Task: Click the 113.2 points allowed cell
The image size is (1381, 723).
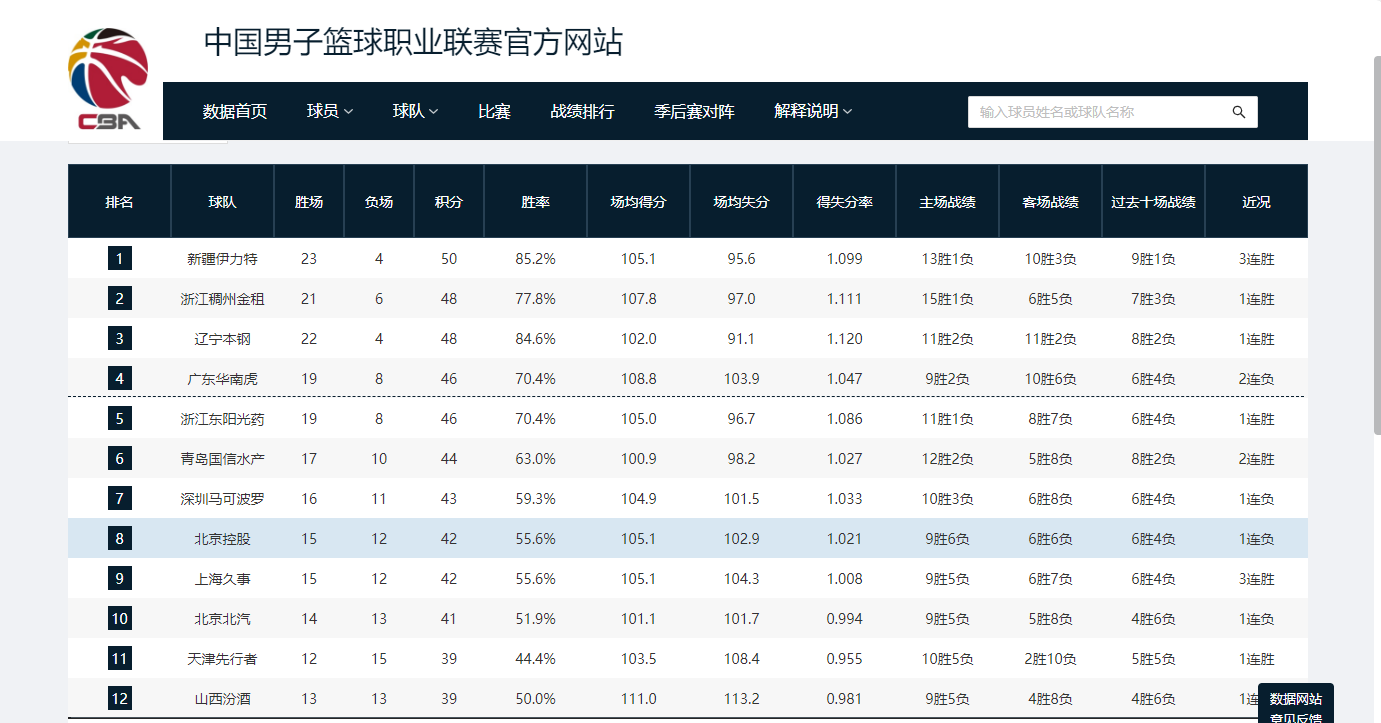Action: (x=741, y=699)
